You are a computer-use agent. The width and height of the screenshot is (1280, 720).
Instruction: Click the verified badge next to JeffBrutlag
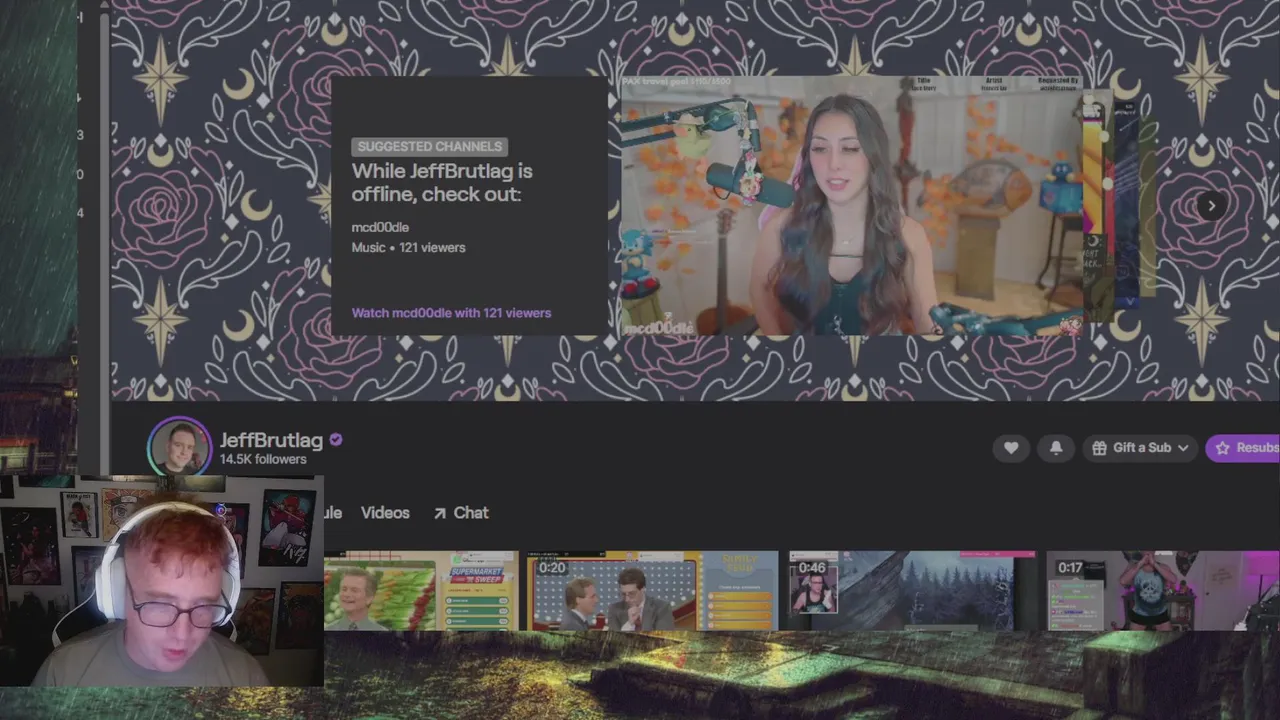[x=336, y=440]
